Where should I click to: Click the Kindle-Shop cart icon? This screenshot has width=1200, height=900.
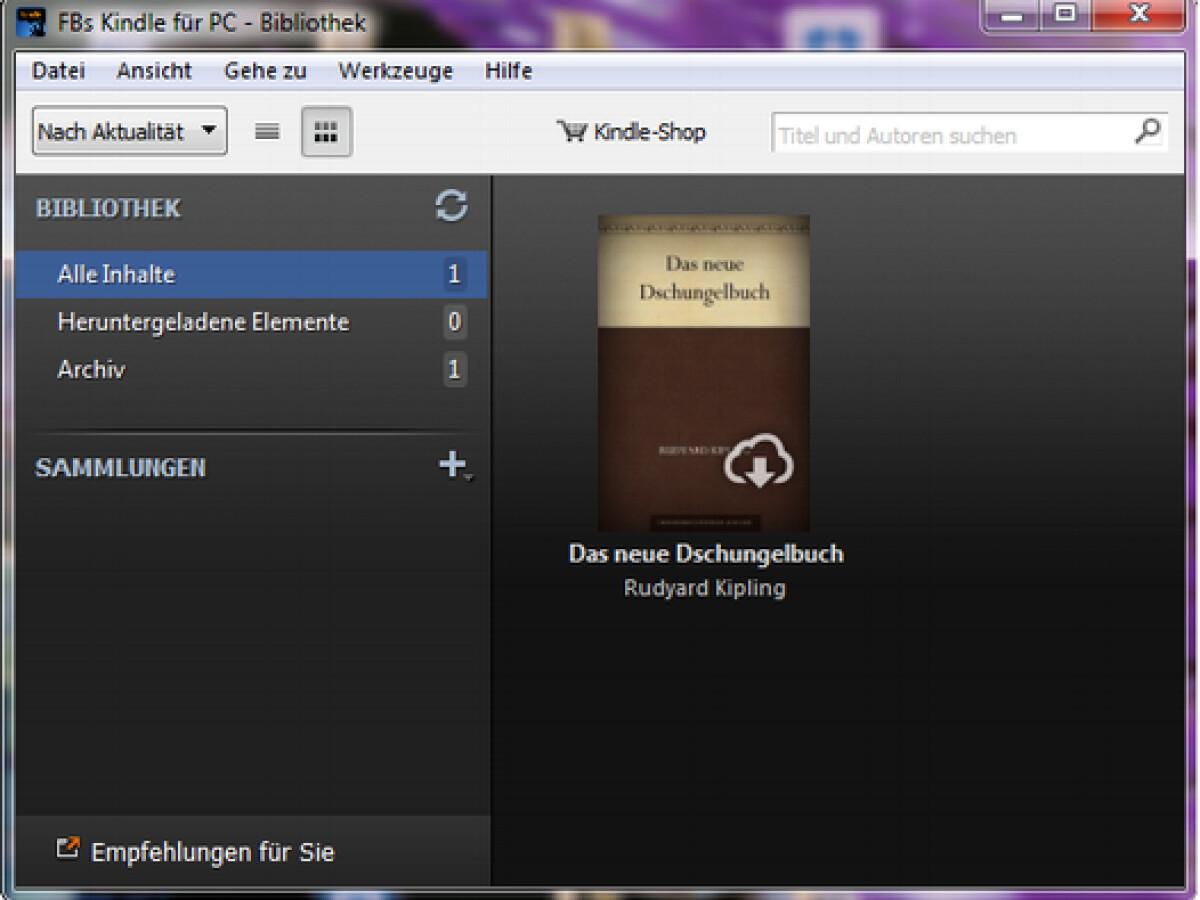pyautogui.click(x=571, y=132)
